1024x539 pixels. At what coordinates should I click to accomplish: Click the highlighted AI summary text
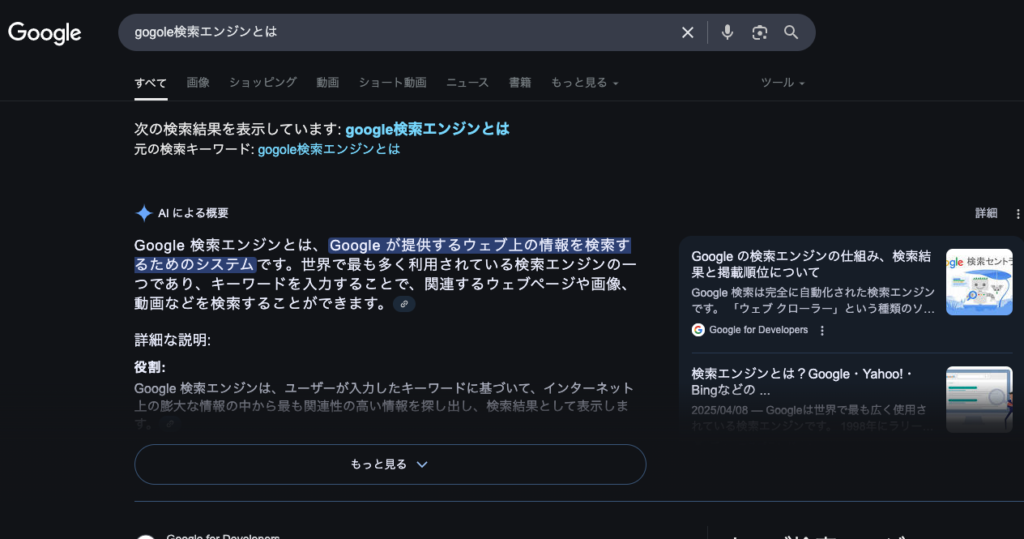pos(382,255)
